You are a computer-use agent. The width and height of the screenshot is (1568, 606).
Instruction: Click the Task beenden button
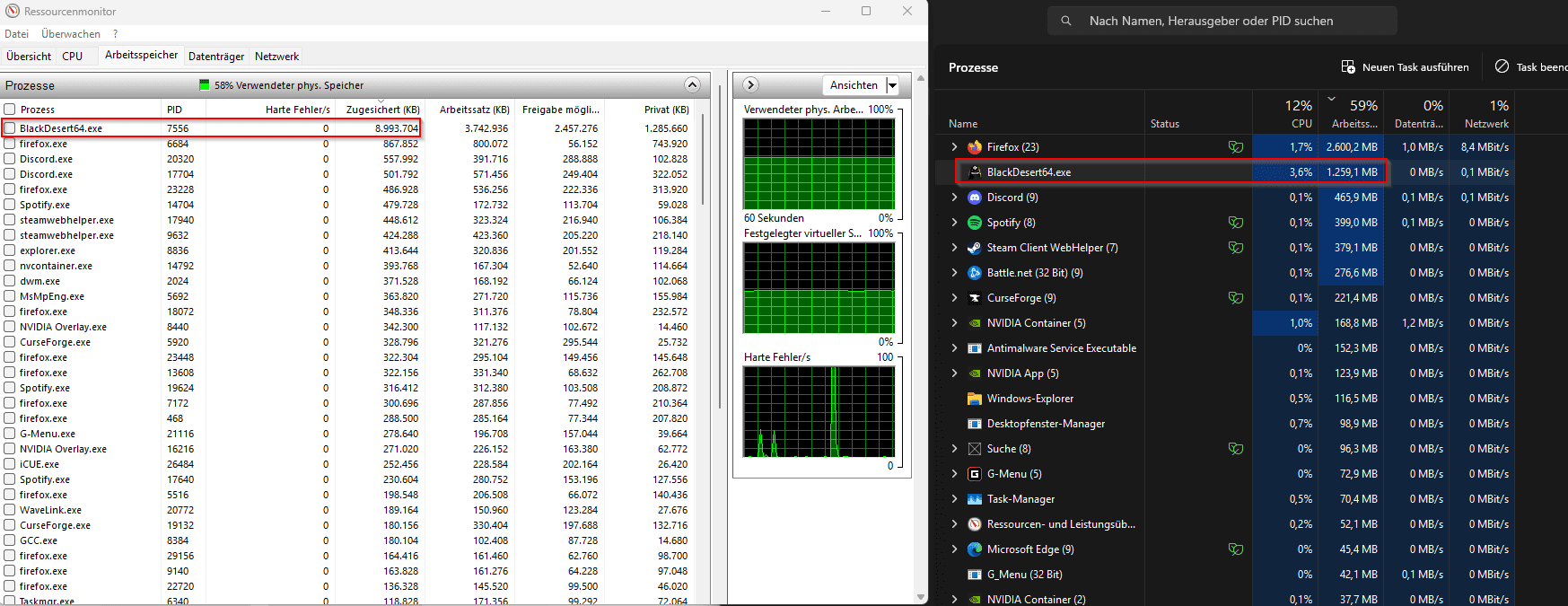[x=1531, y=67]
